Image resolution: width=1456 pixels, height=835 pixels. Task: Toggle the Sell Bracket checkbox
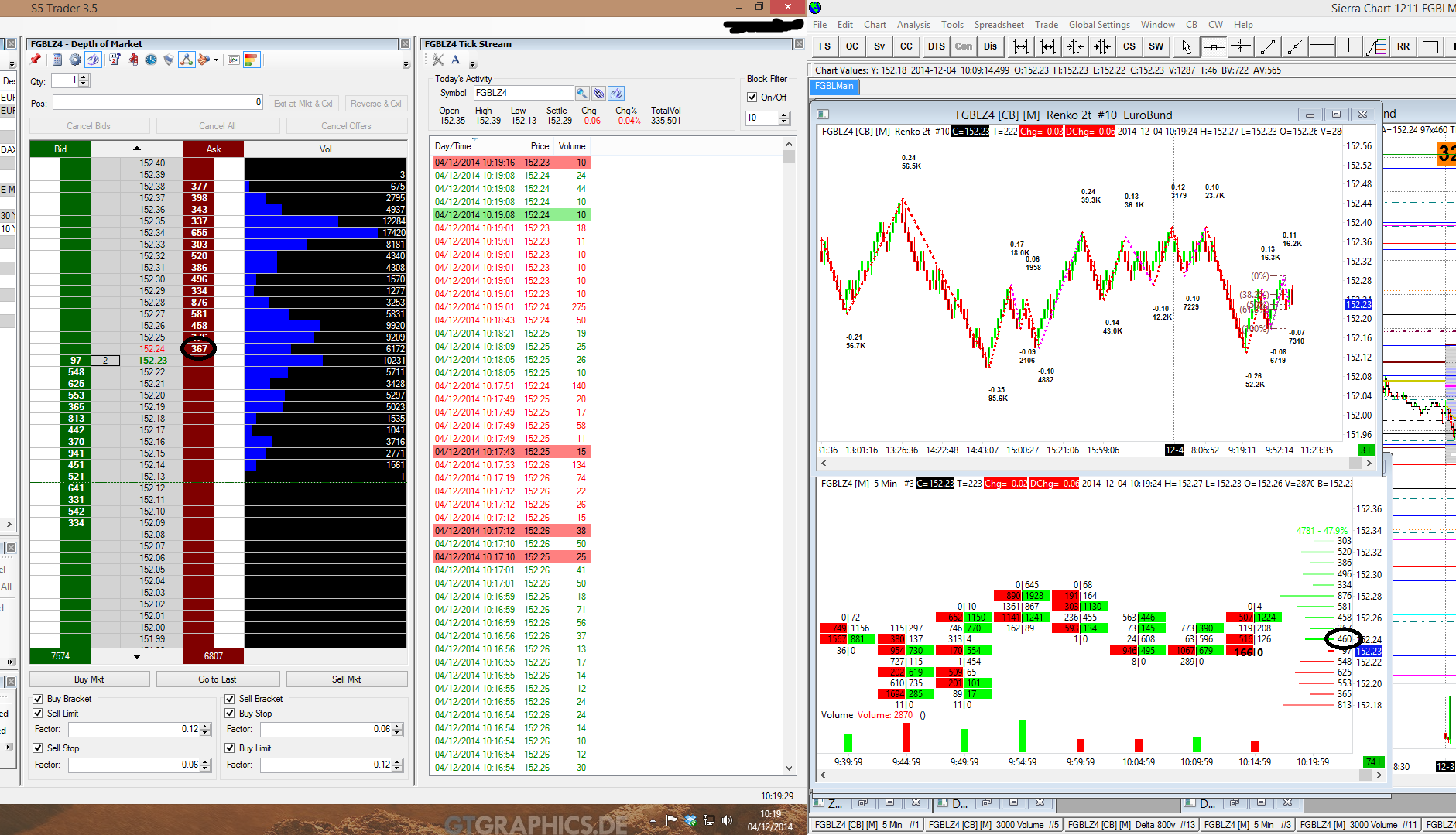coord(229,699)
